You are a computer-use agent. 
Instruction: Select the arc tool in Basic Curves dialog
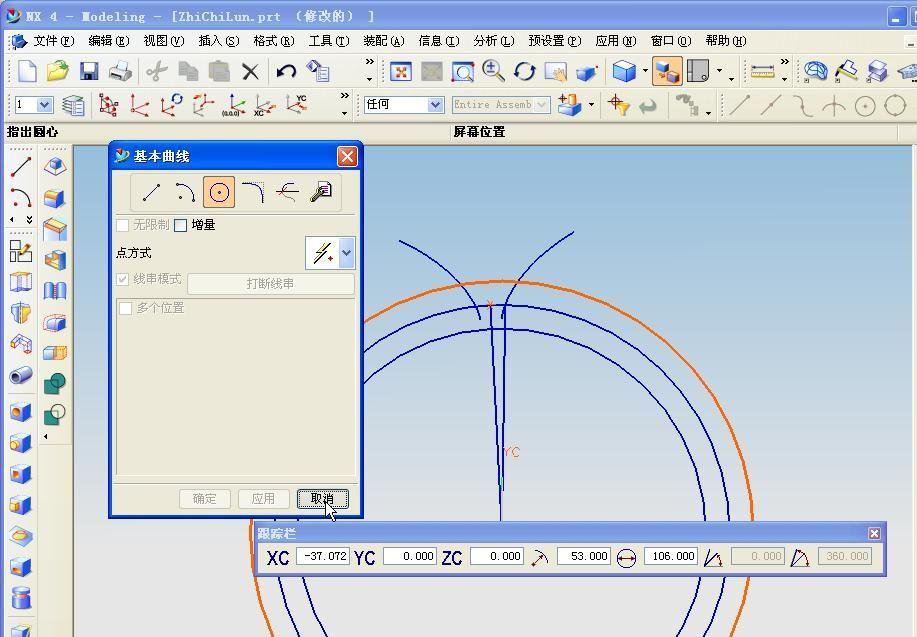point(185,191)
